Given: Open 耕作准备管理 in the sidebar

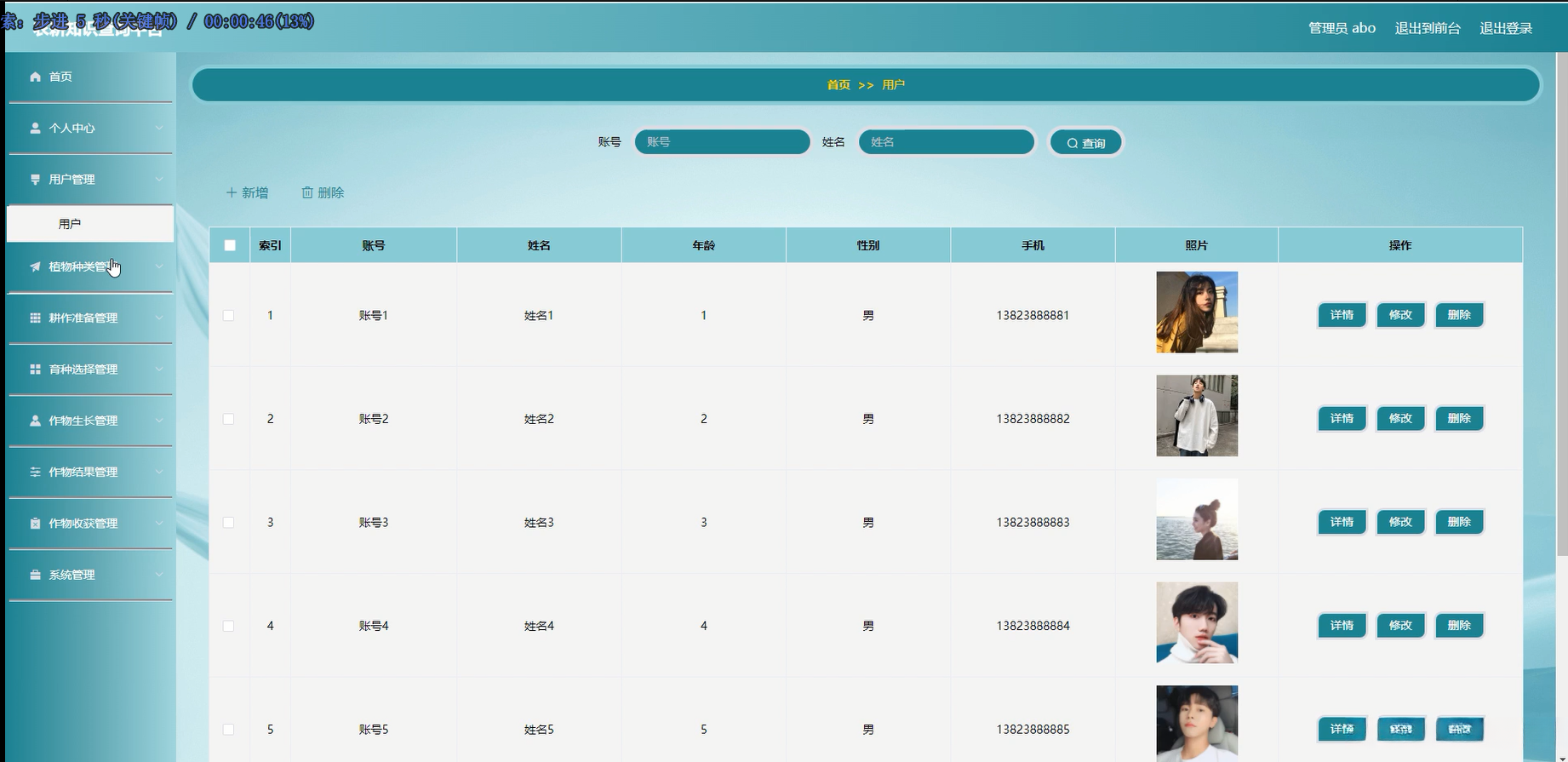Looking at the screenshot, I should coord(90,318).
